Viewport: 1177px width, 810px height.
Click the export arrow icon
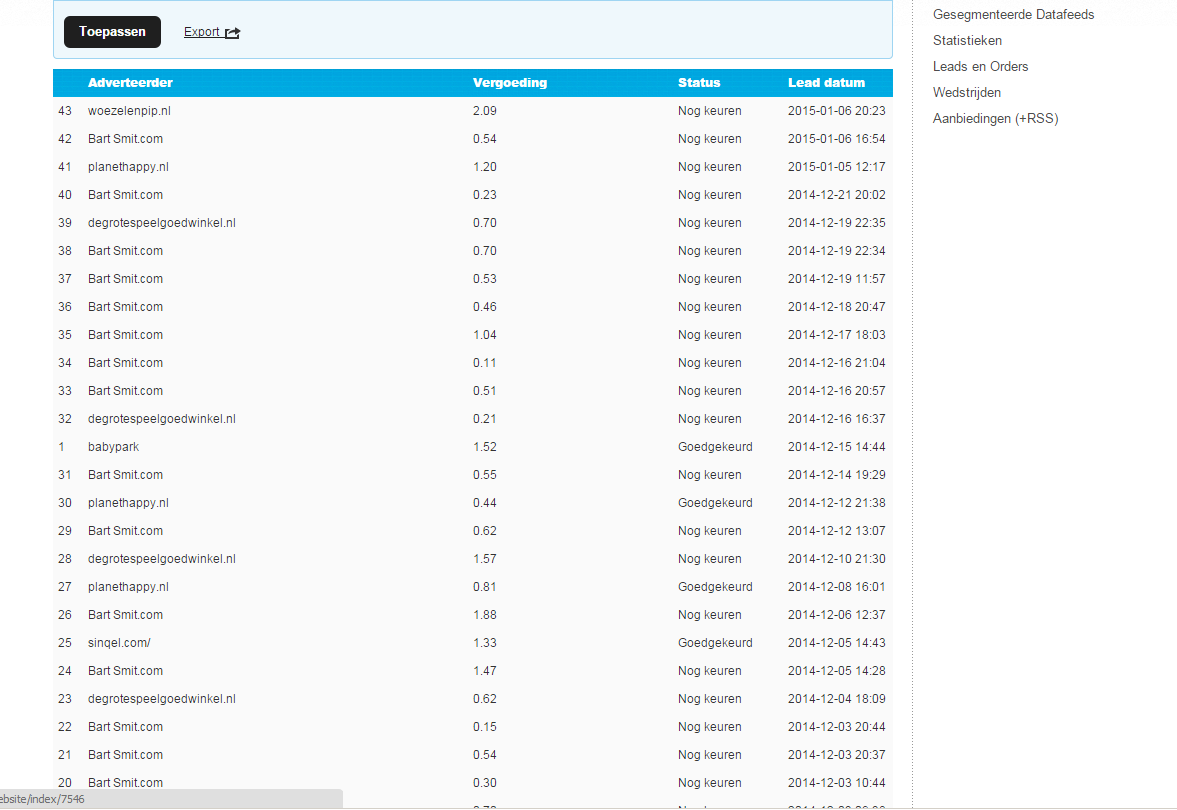233,32
